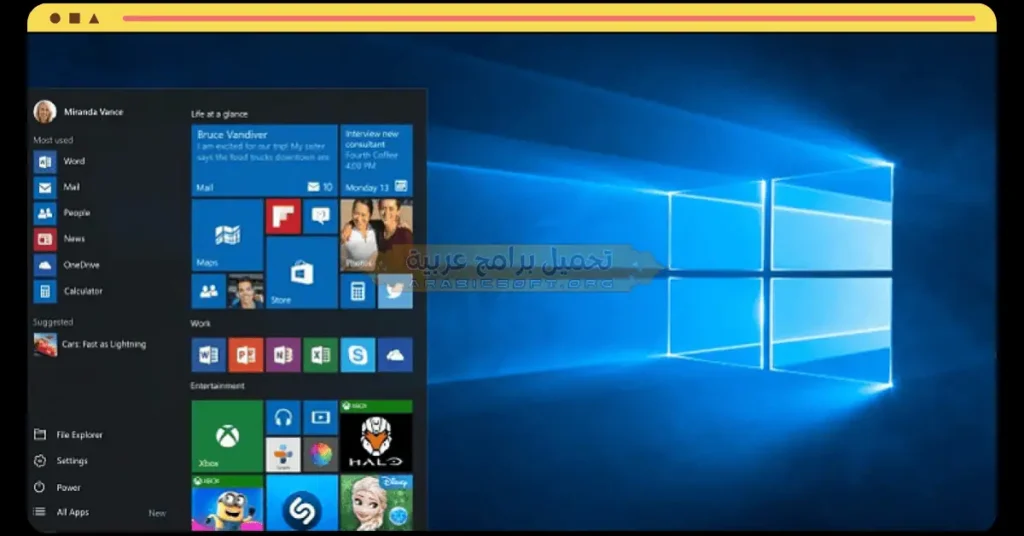Click the Work group header
1024x536 pixels.
200,324
